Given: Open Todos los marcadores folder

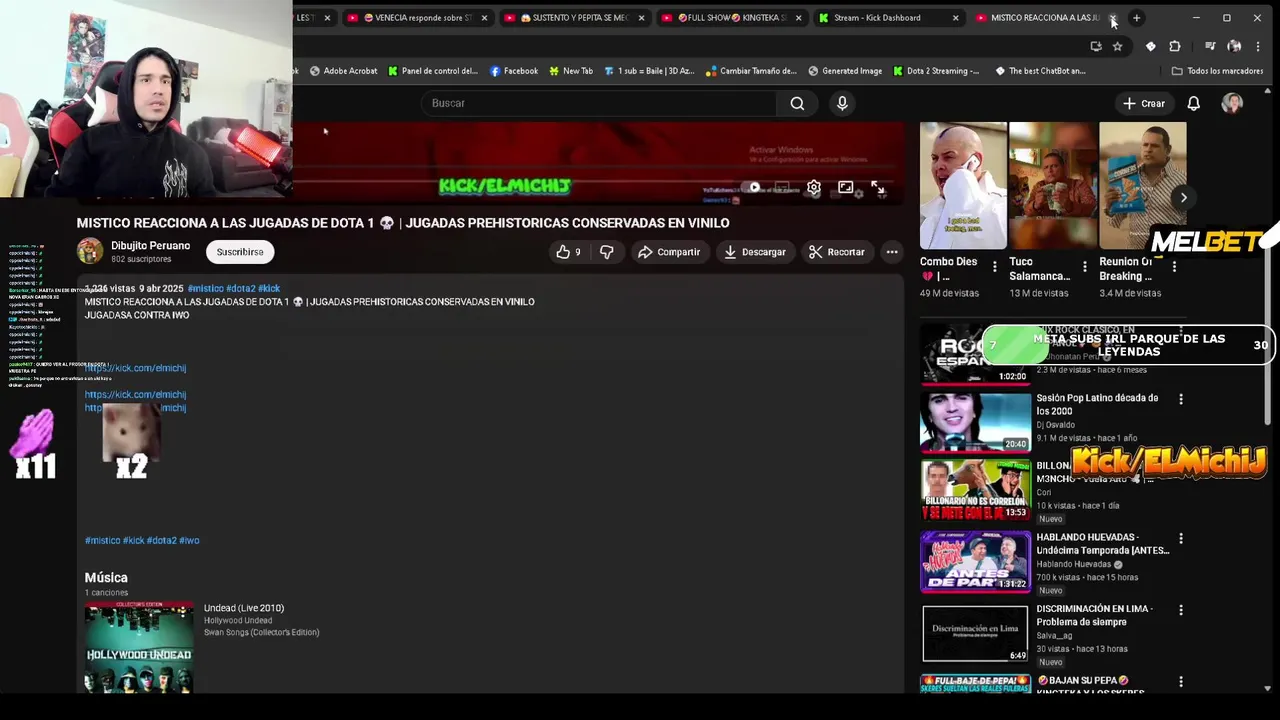Looking at the screenshot, I should (1217, 71).
